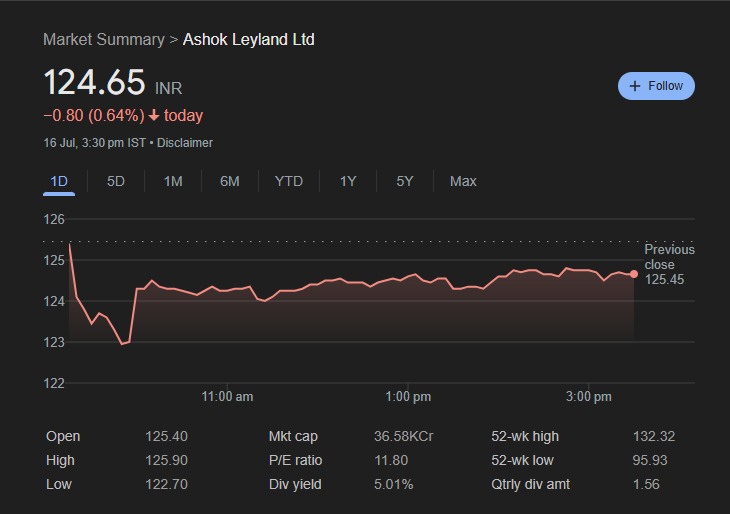Click the Previous close 125.45 label

pos(669,264)
